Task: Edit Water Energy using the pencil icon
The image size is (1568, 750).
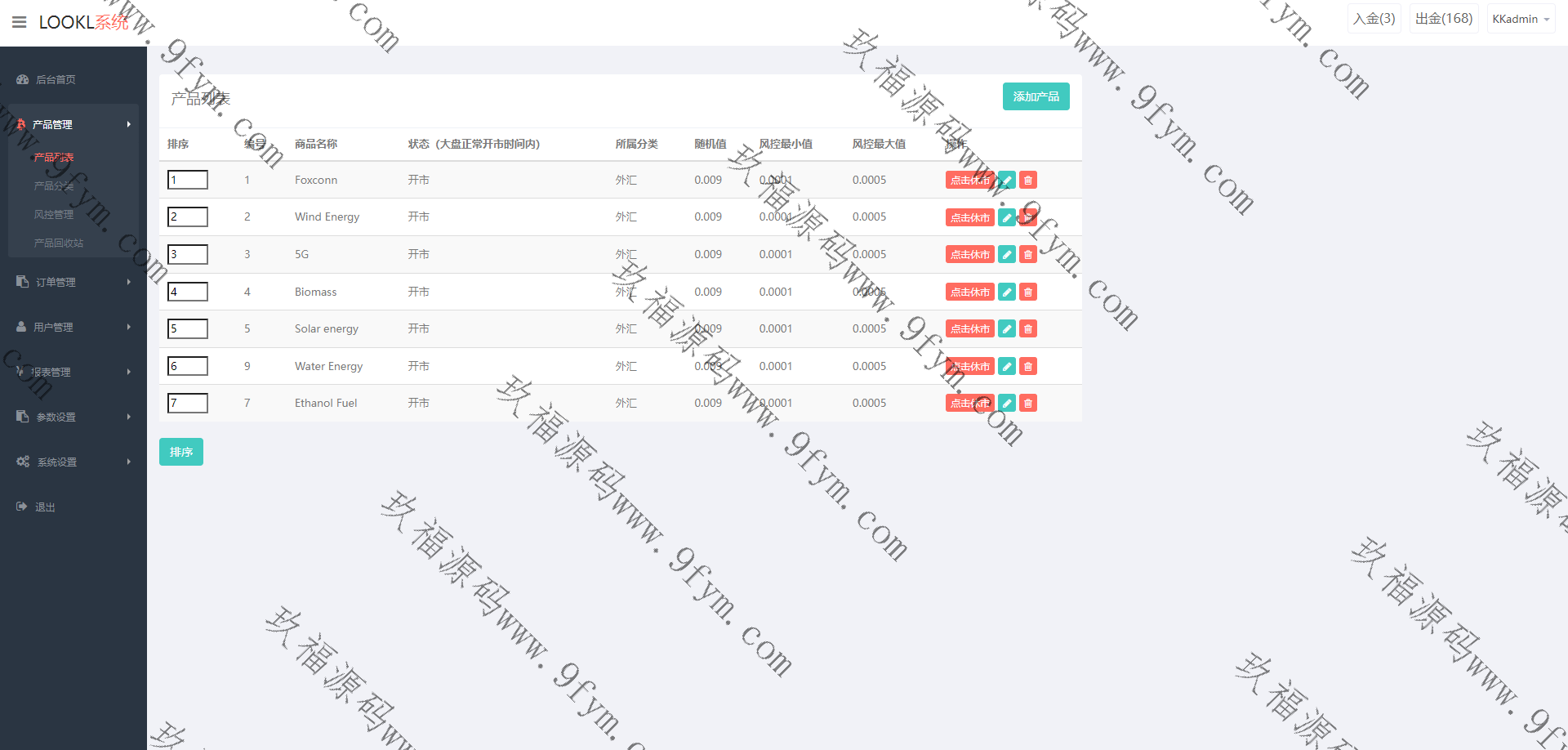Action: [1007, 367]
